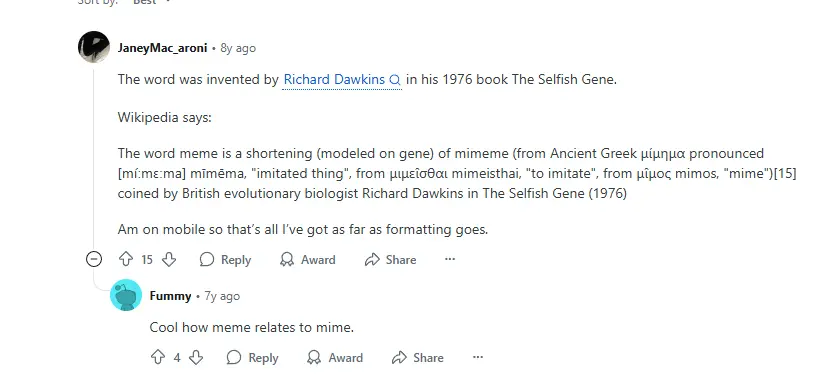The image size is (832, 388).
Task: Open Fummy username profile
Action: pos(170,296)
